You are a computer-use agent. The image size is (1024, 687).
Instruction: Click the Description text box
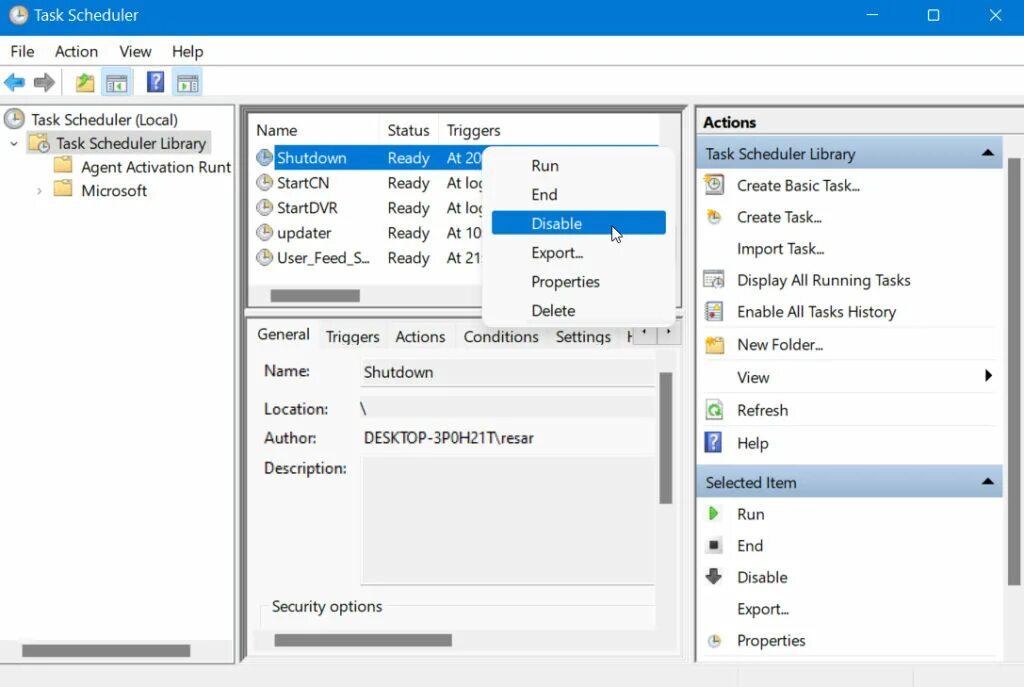pyautogui.click(x=507, y=520)
